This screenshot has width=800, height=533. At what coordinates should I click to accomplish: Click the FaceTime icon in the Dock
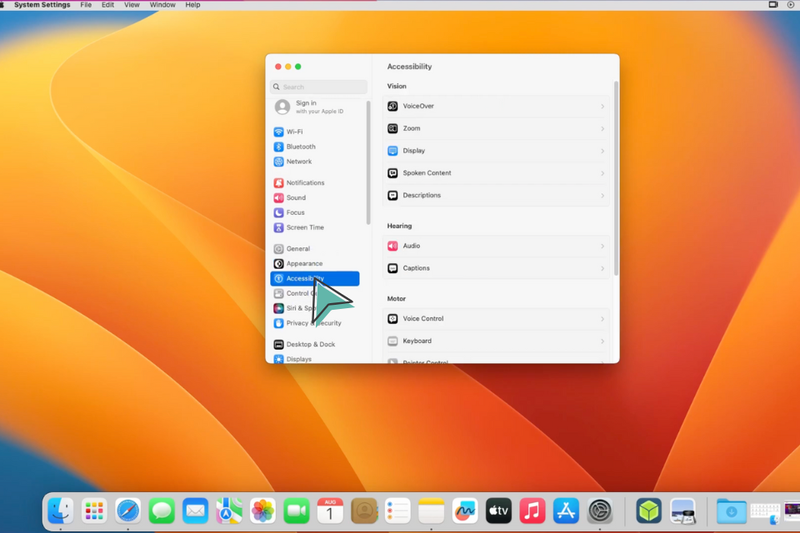296,511
